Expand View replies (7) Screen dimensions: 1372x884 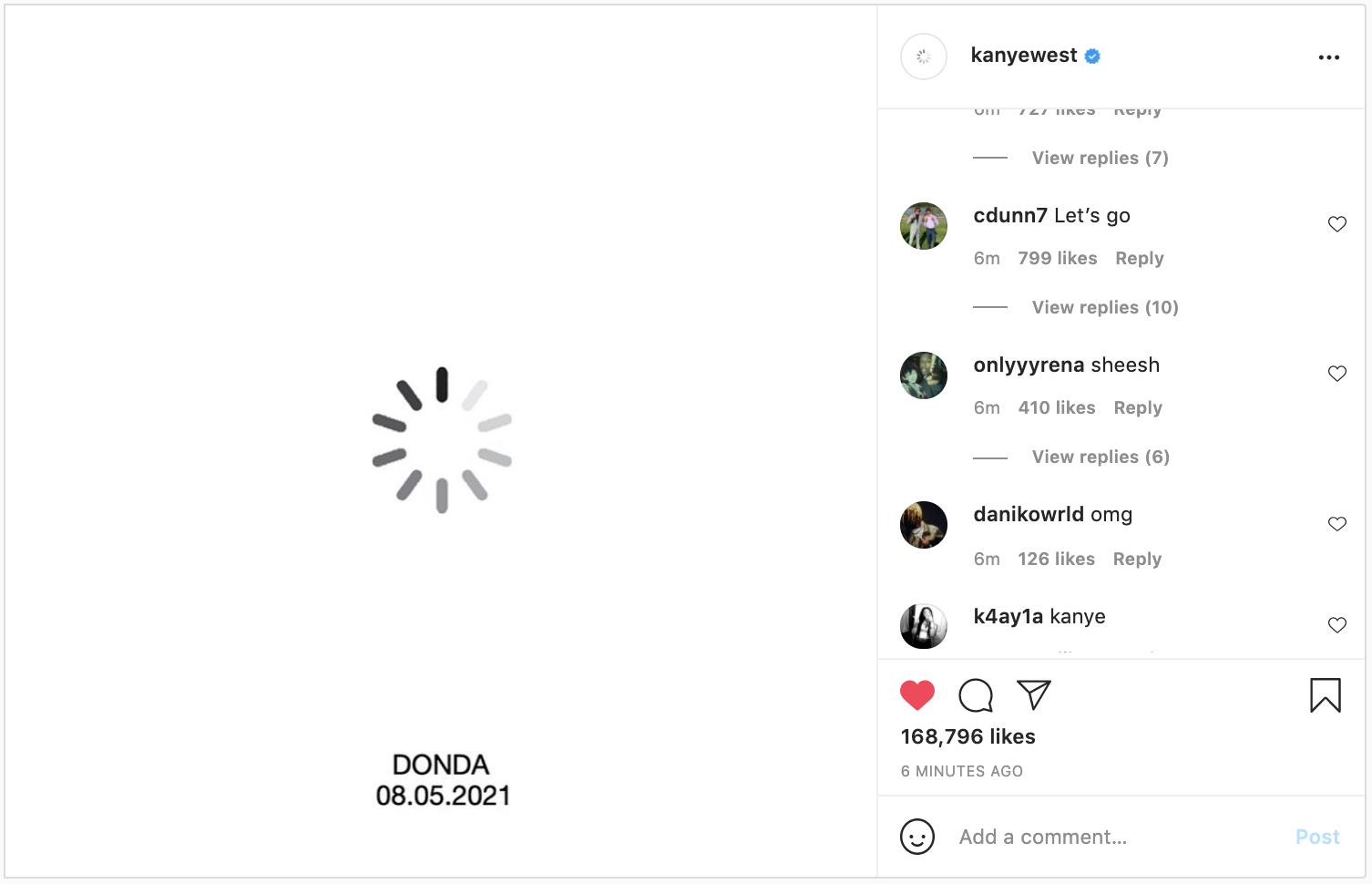1100,159
